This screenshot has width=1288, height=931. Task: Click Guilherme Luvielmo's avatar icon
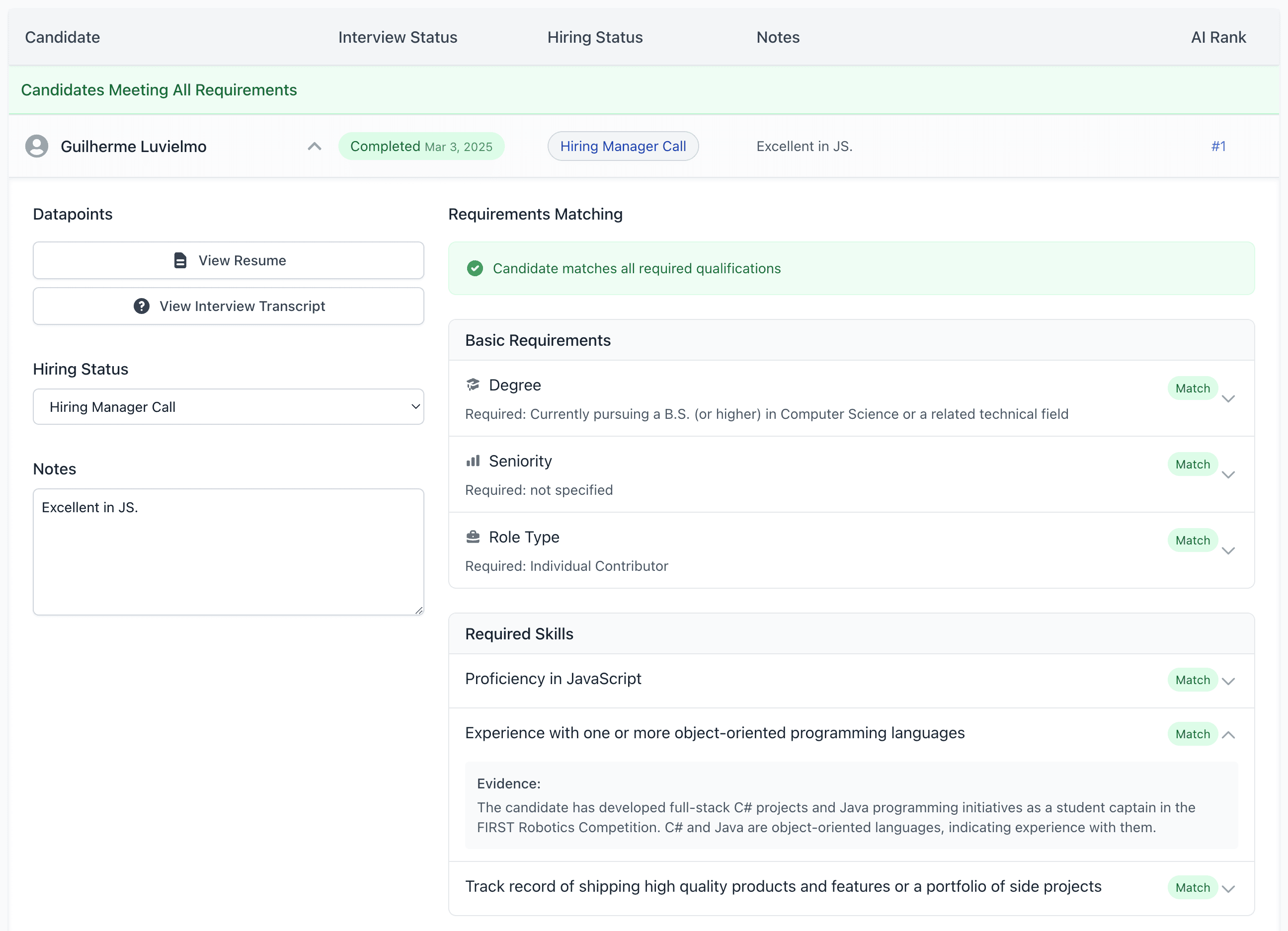(x=36, y=146)
